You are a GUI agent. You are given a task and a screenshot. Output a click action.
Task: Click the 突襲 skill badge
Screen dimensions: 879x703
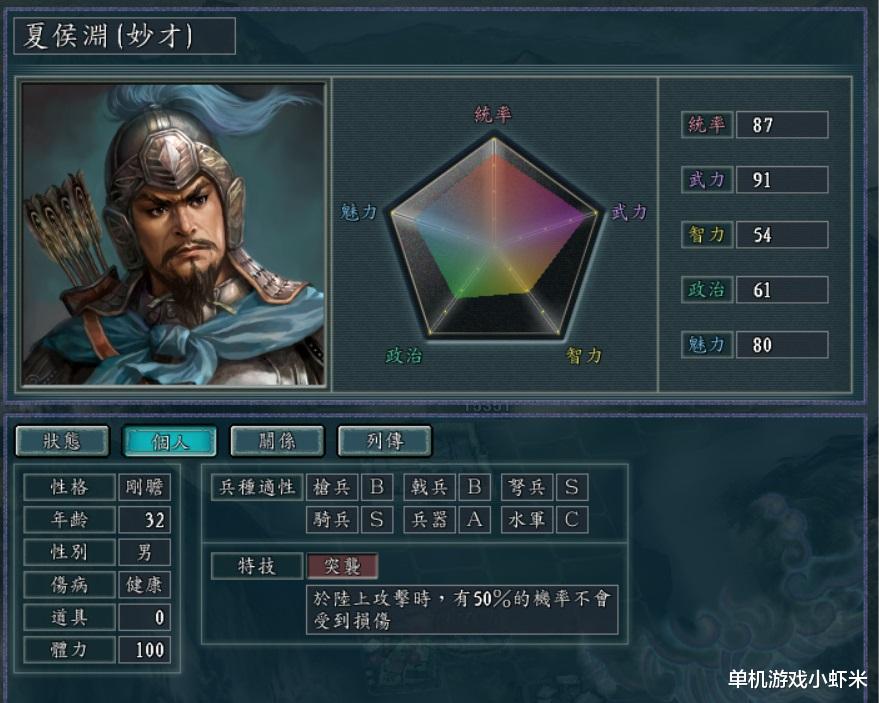(x=343, y=566)
